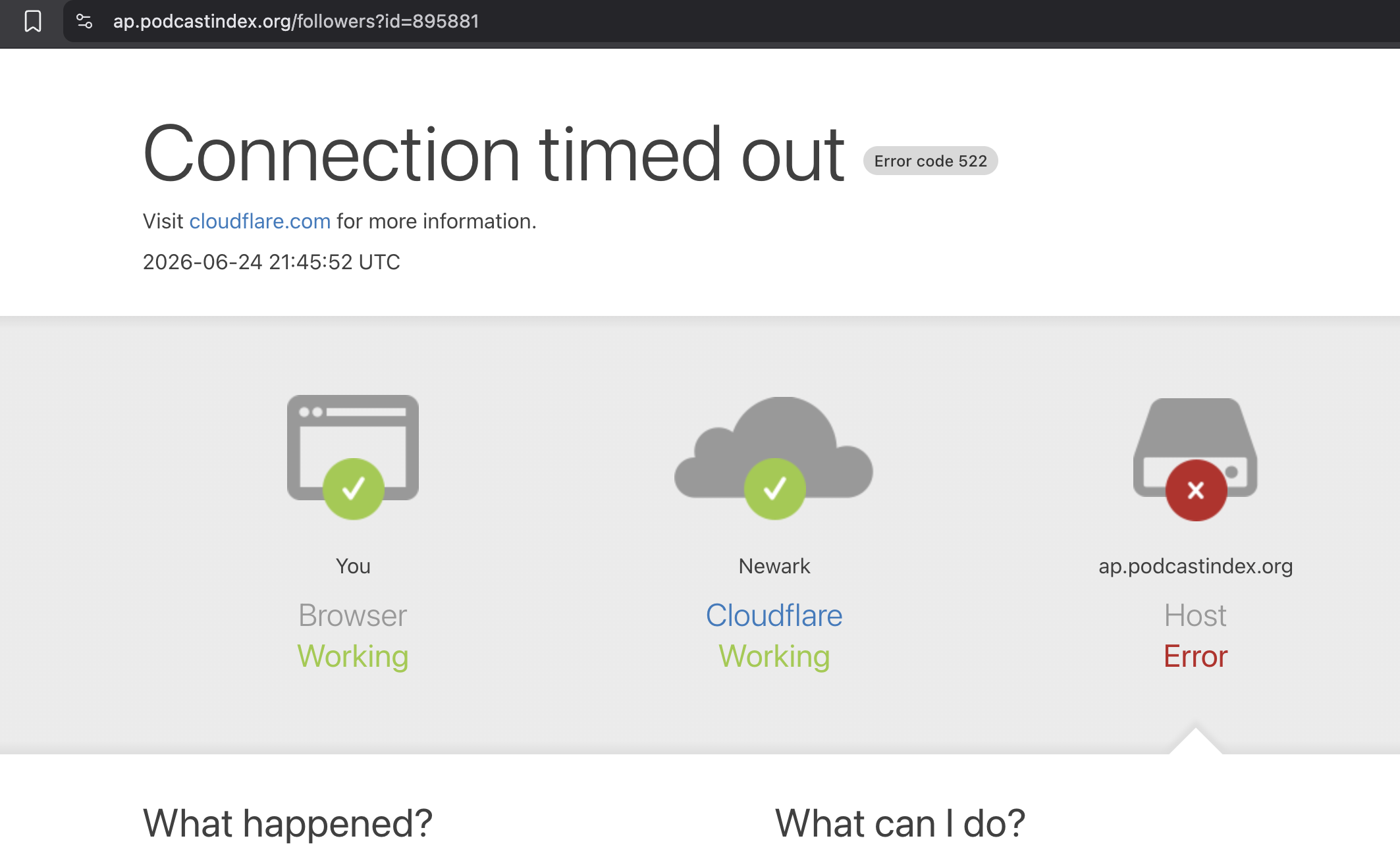Click the host server drive icon
The width and height of the screenshot is (1400, 857).
pos(1195,448)
